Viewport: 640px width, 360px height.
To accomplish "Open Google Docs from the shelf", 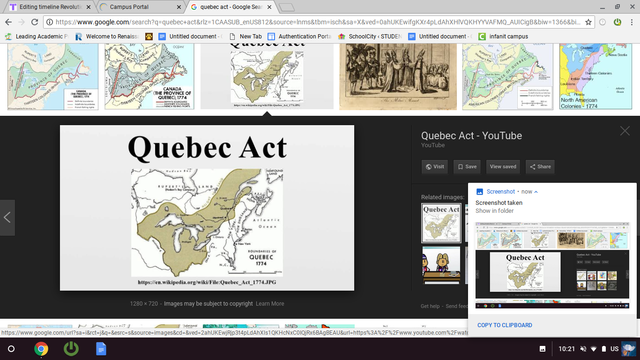I will 101,349.
